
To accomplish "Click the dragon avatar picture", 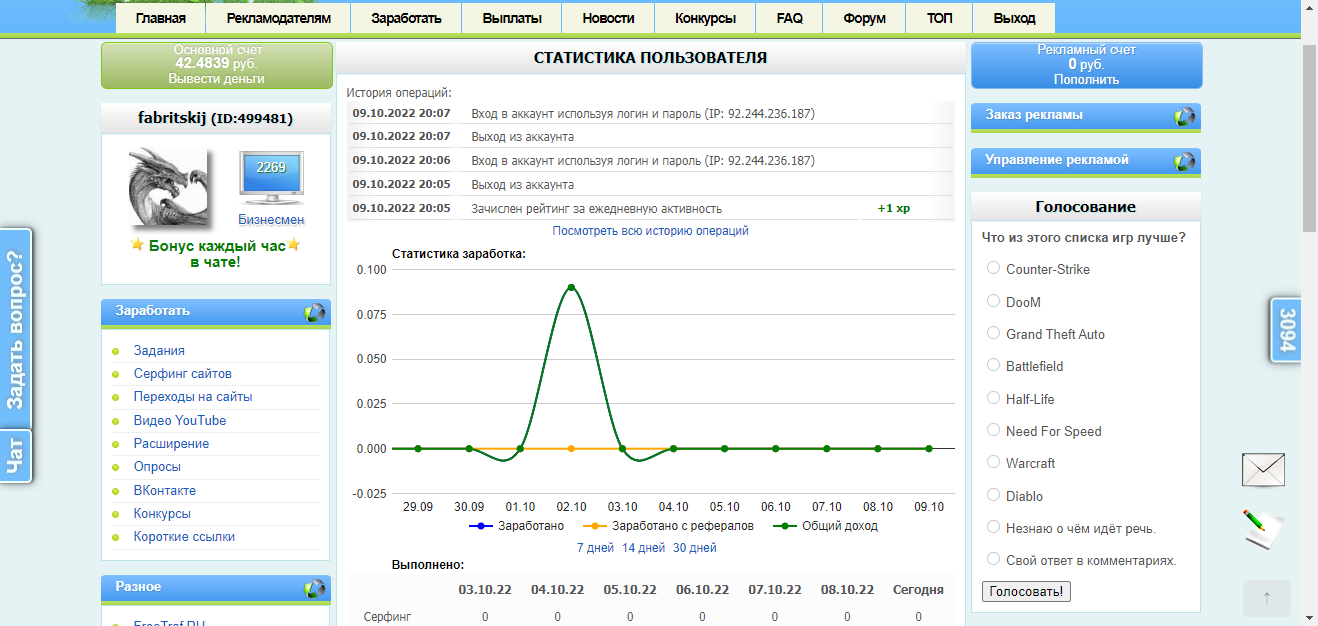I will tap(170, 186).
